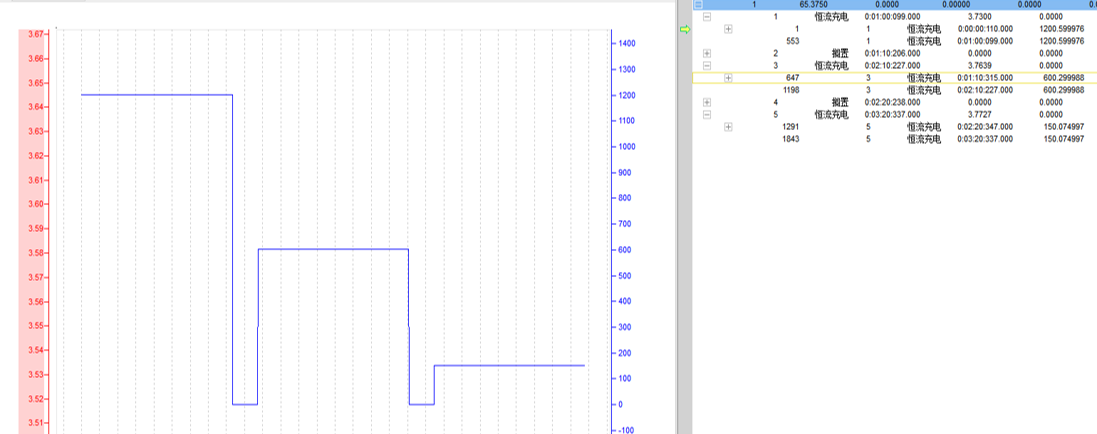
Task: Expand step 4 rest (搁置) node
Action: pos(707,102)
